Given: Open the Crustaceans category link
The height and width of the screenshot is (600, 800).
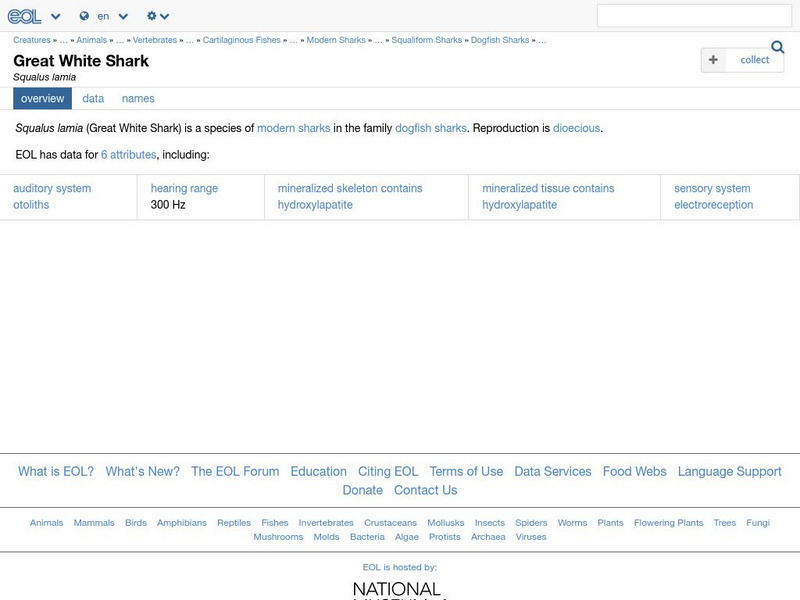Looking at the screenshot, I should [390, 522].
